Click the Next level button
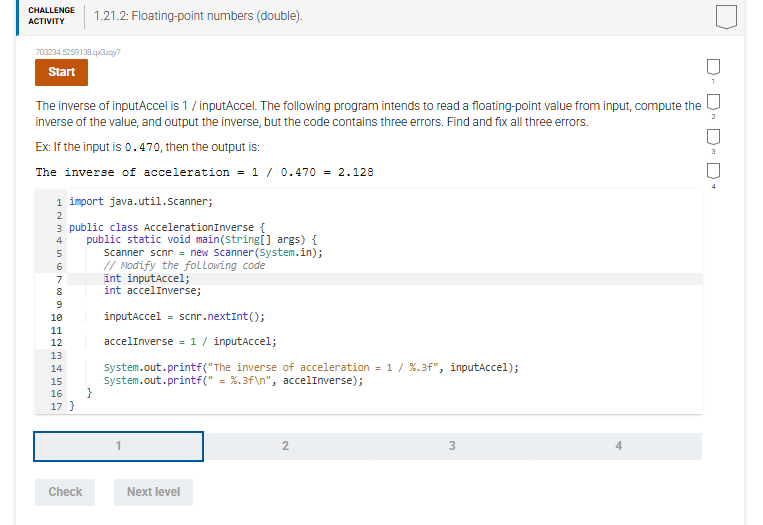This screenshot has width=763, height=525. coord(153,492)
